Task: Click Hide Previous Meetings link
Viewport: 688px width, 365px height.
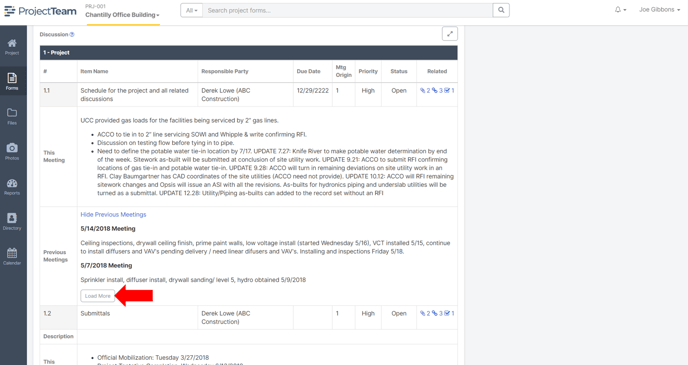Action: click(113, 215)
